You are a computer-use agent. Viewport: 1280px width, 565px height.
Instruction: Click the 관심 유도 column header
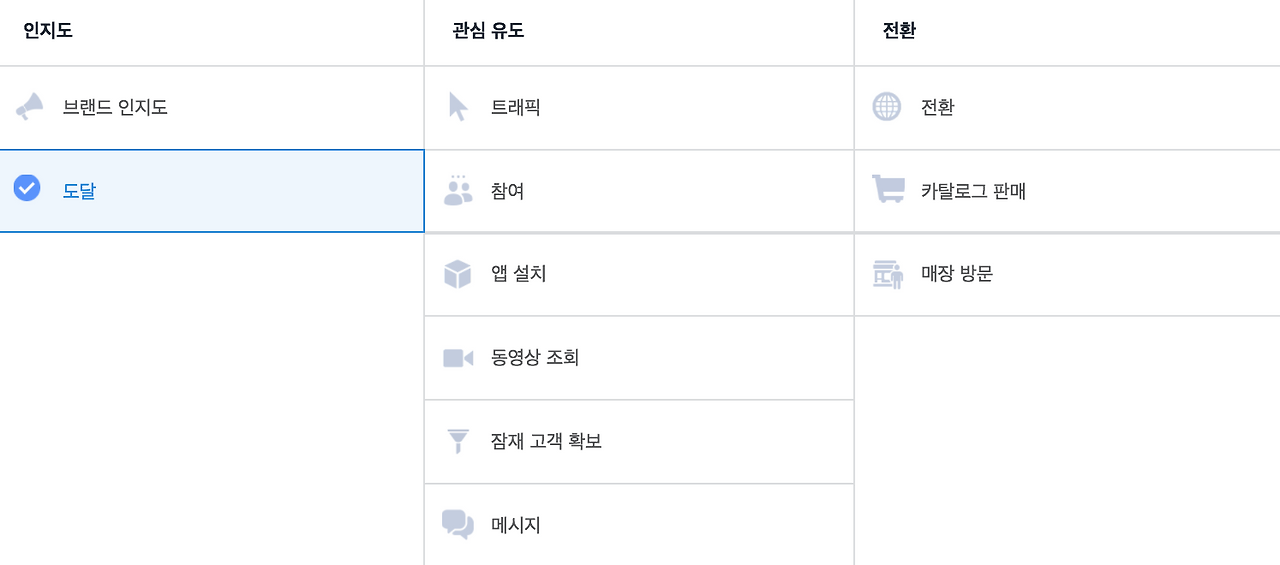click(488, 31)
